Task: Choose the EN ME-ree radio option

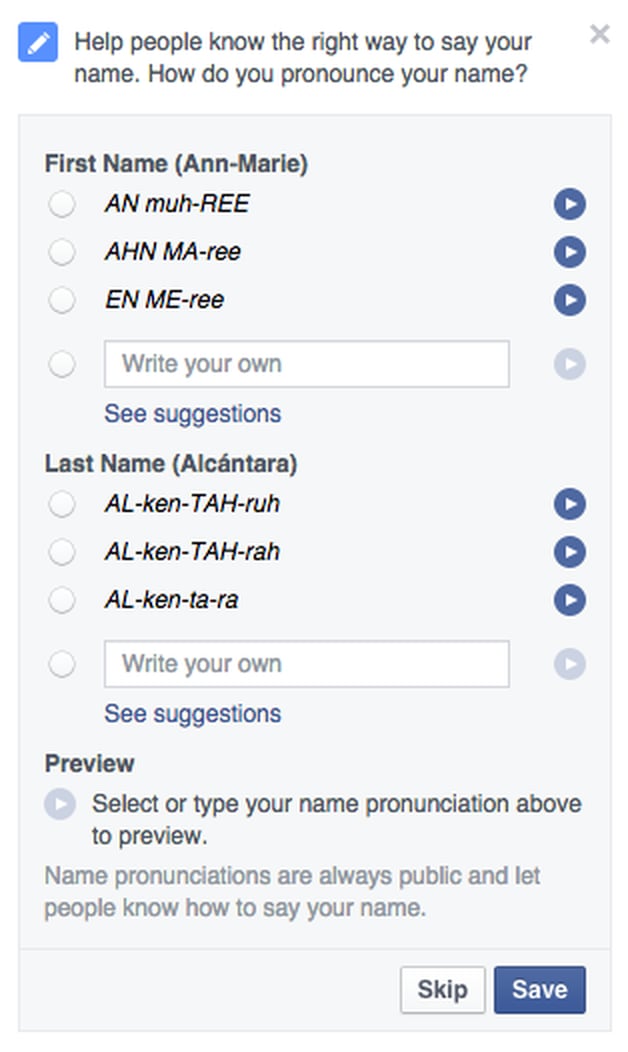Action: (62, 300)
